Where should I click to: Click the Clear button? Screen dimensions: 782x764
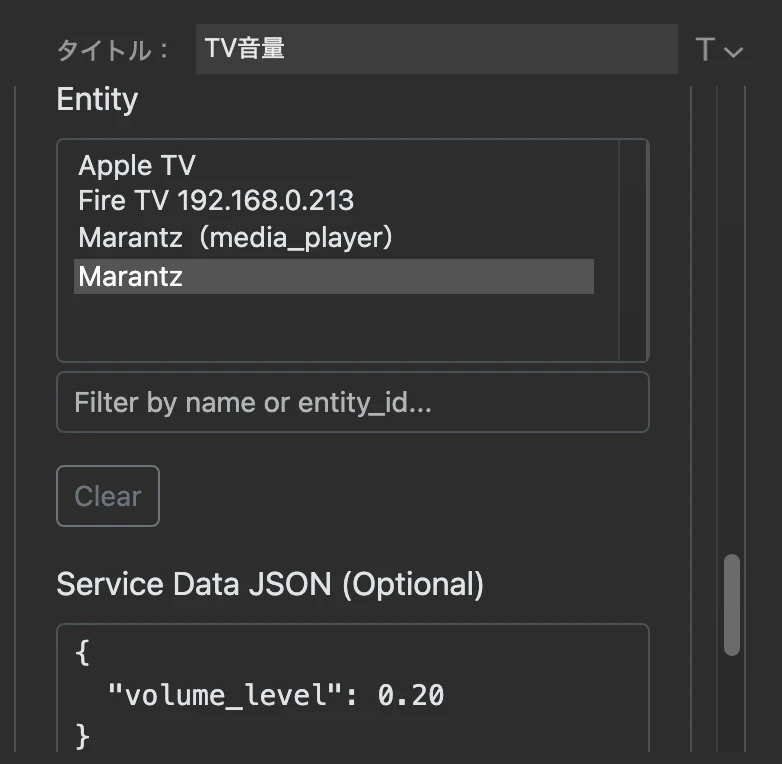pos(108,496)
